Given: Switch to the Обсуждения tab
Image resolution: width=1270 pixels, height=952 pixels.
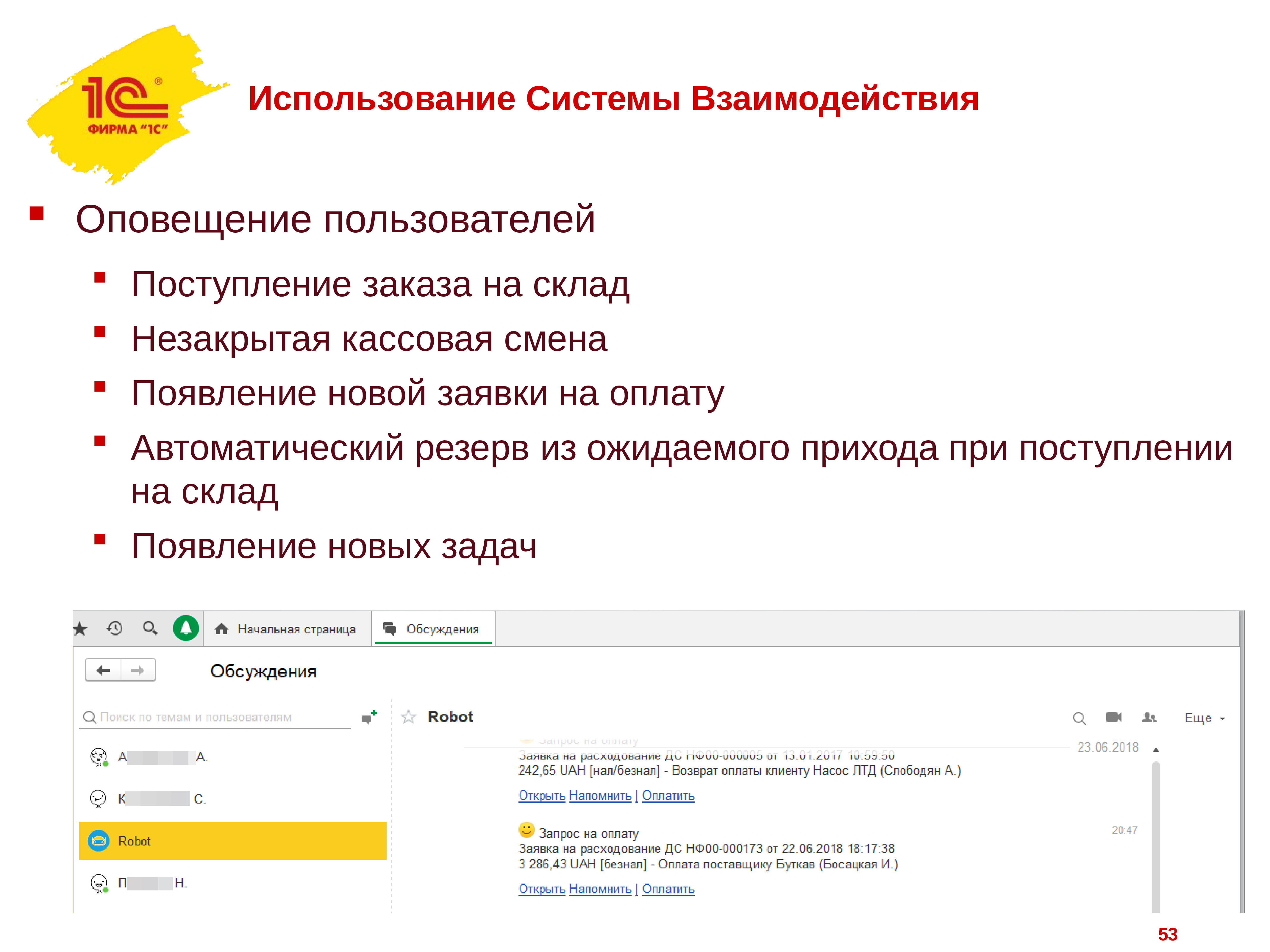Looking at the screenshot, I should coord(433,629).
